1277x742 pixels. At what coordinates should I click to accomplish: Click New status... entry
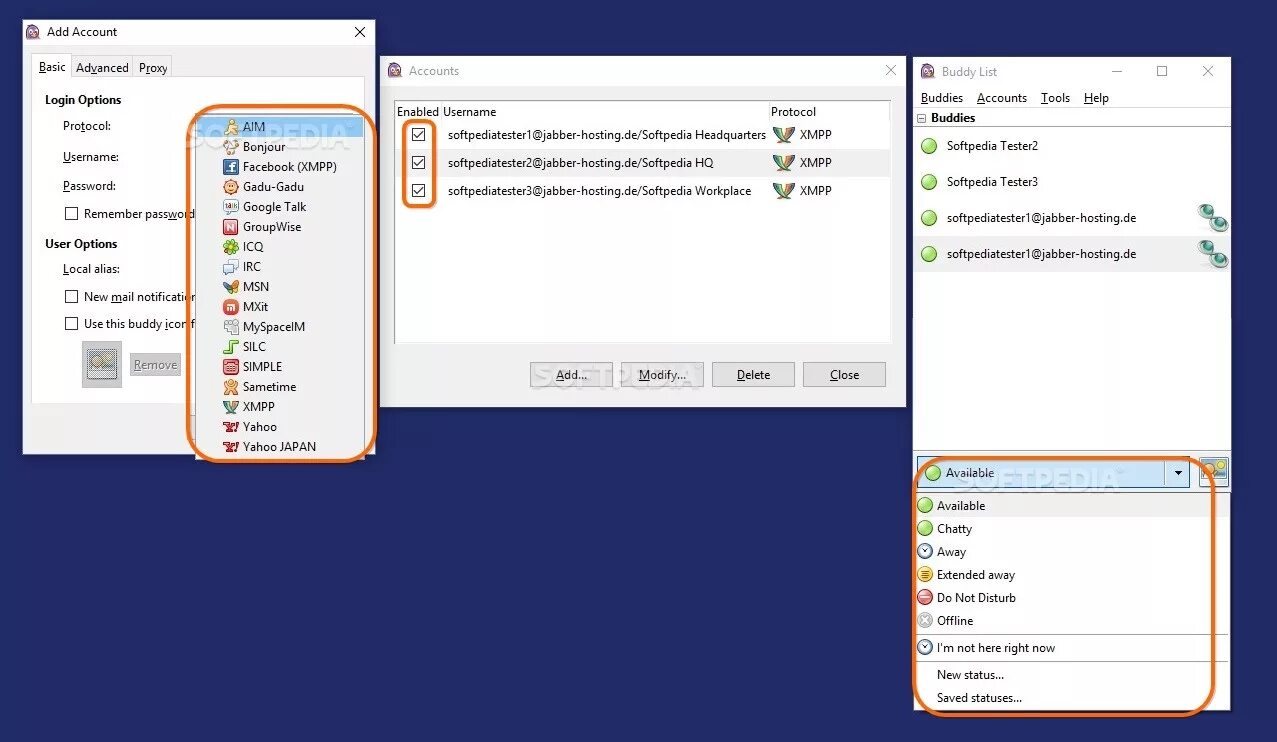tap(1071, 675)
